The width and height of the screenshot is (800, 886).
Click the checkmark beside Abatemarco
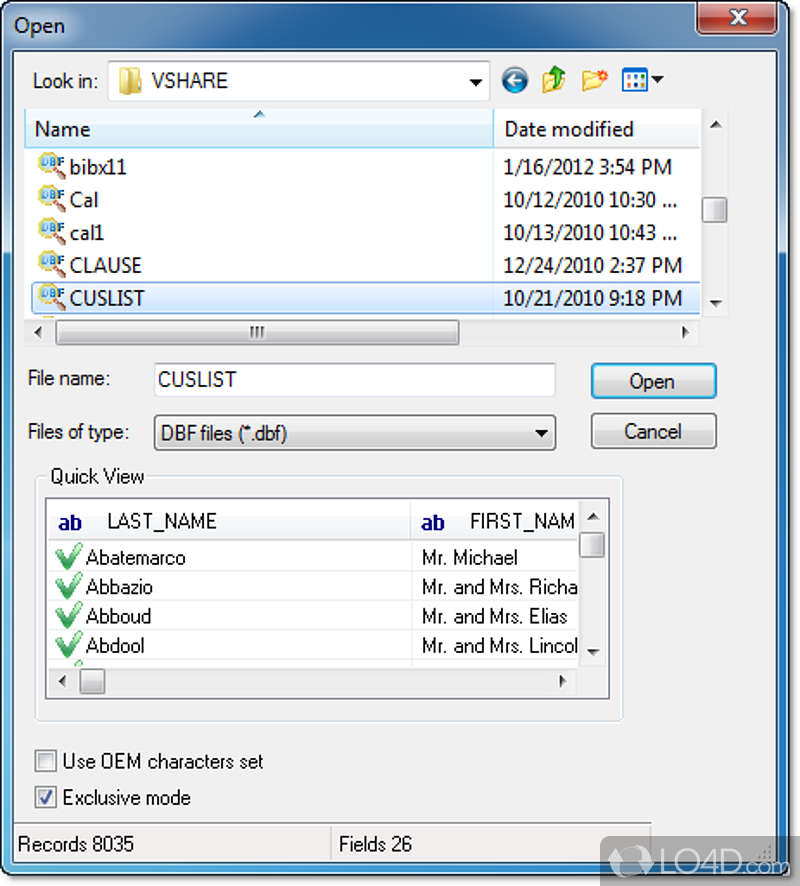coord(68,556)
